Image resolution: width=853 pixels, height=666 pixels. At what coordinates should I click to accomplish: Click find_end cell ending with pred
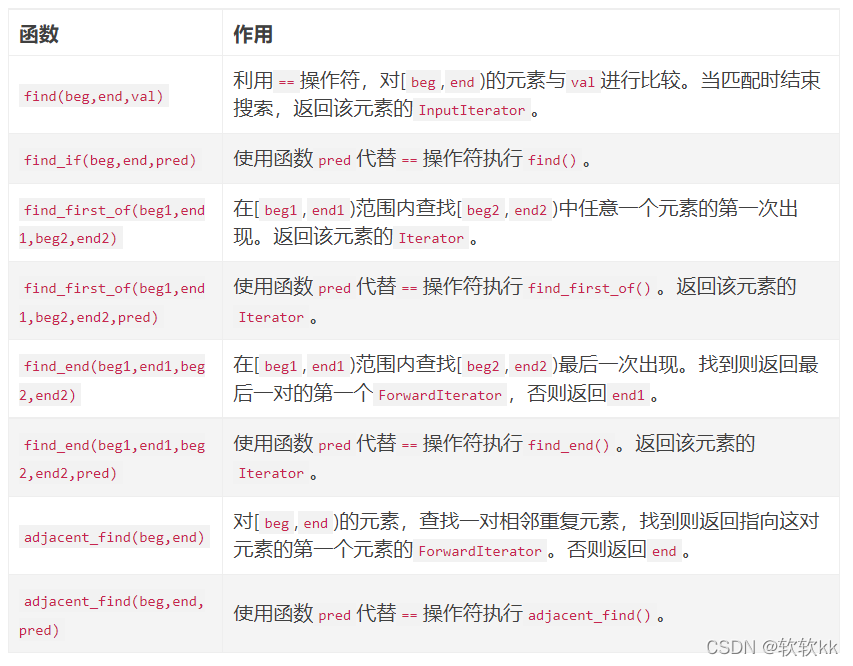coord(112,459)
